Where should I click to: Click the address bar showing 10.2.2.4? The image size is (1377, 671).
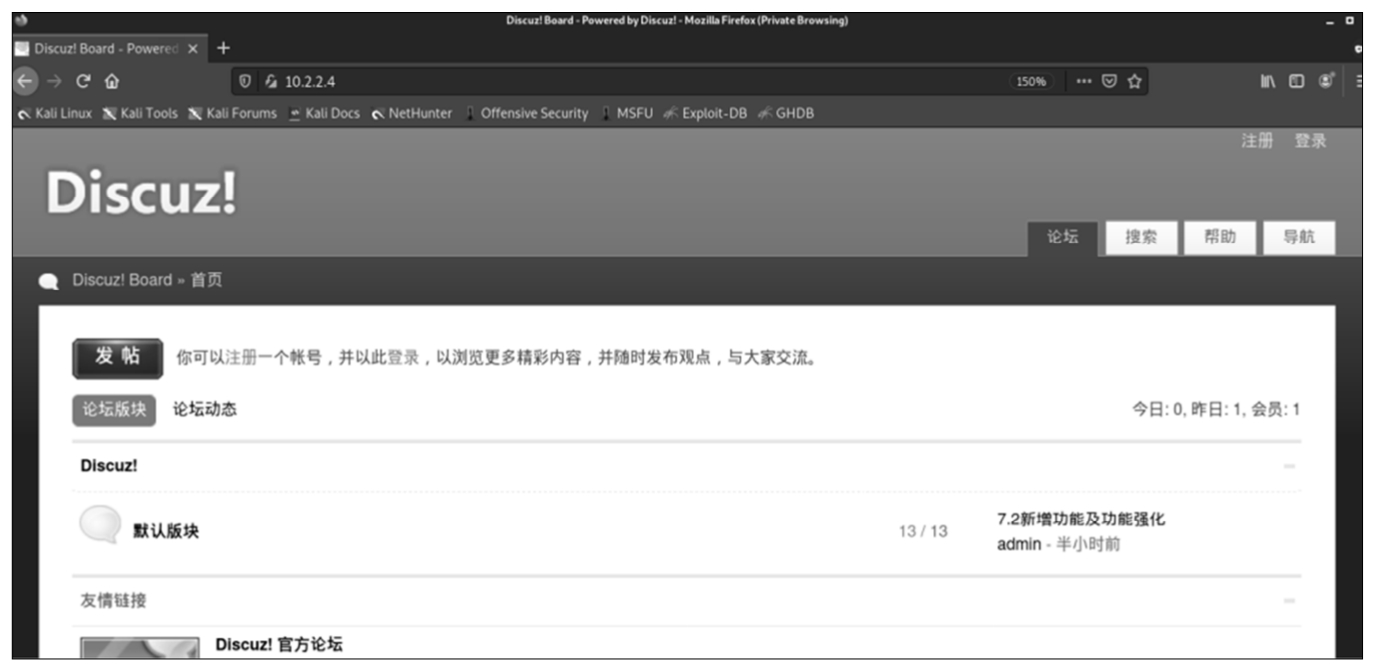[x=600, y=82]
